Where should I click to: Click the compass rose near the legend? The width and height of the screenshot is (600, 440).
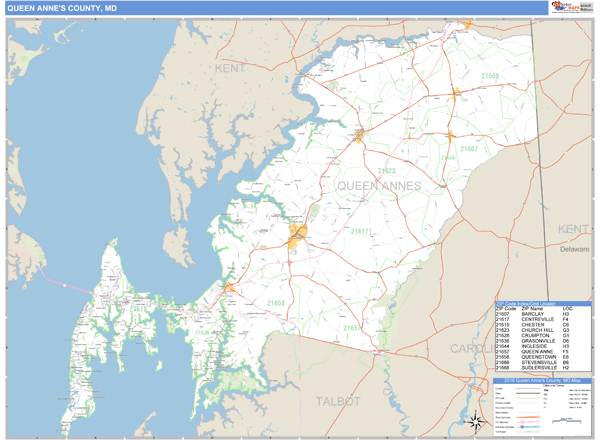(474, 421)
